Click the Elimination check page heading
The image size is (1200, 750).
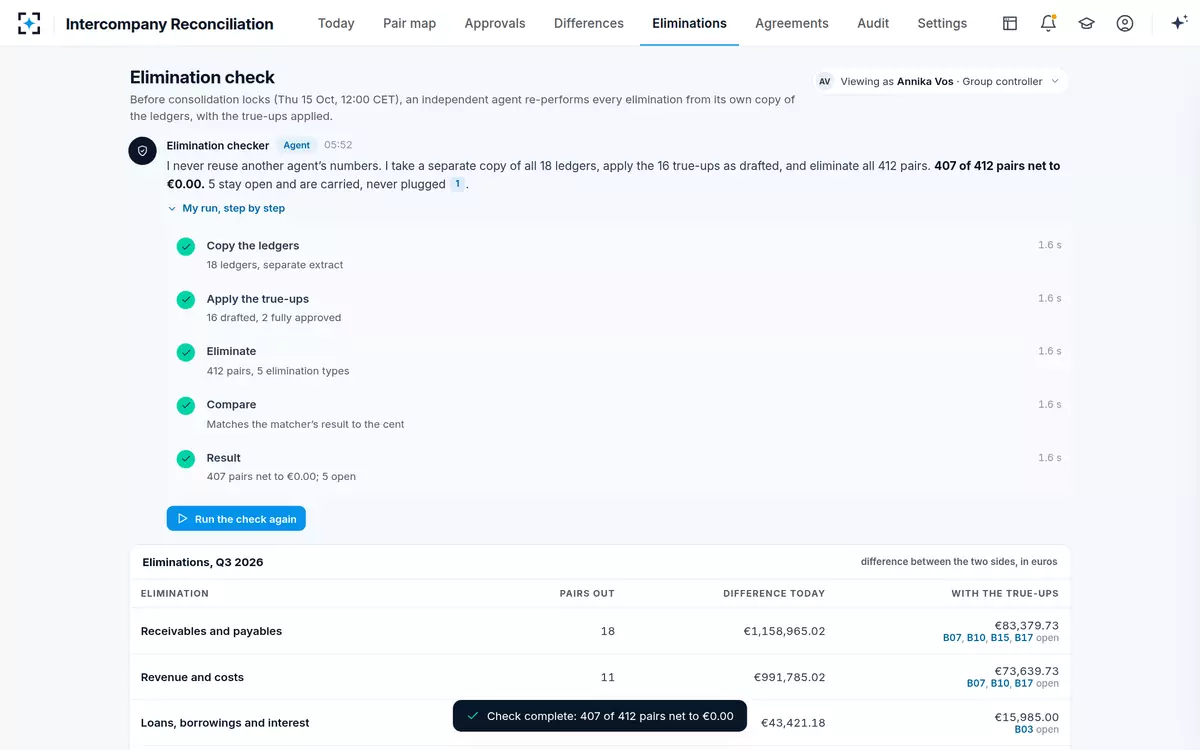[202, 77]
